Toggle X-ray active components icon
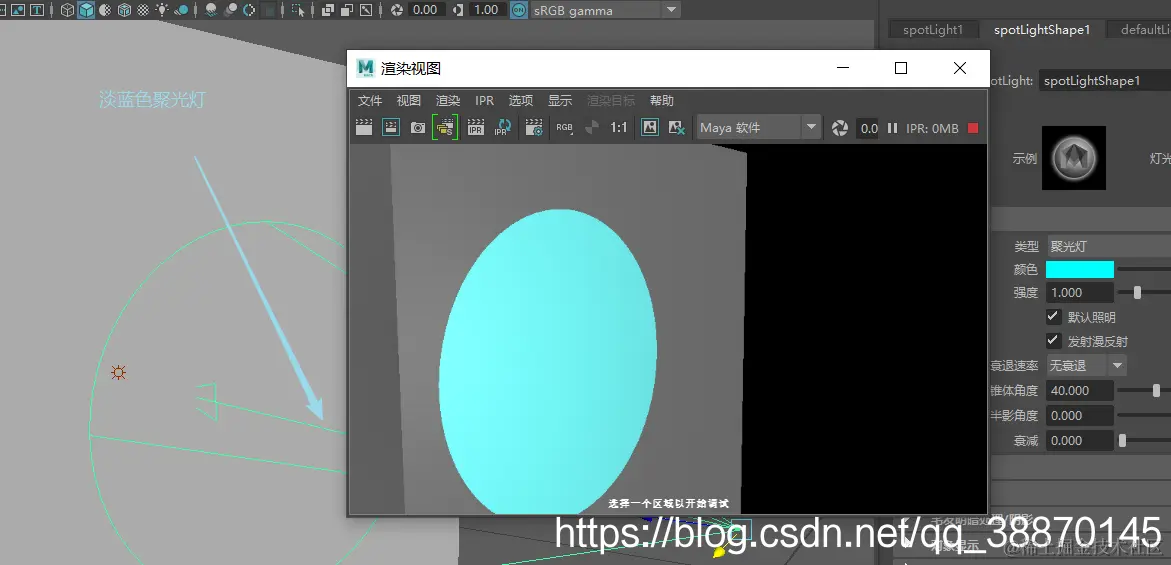Image resolution: width=1171 pixels, height=565 pixels. coord(347,10)
